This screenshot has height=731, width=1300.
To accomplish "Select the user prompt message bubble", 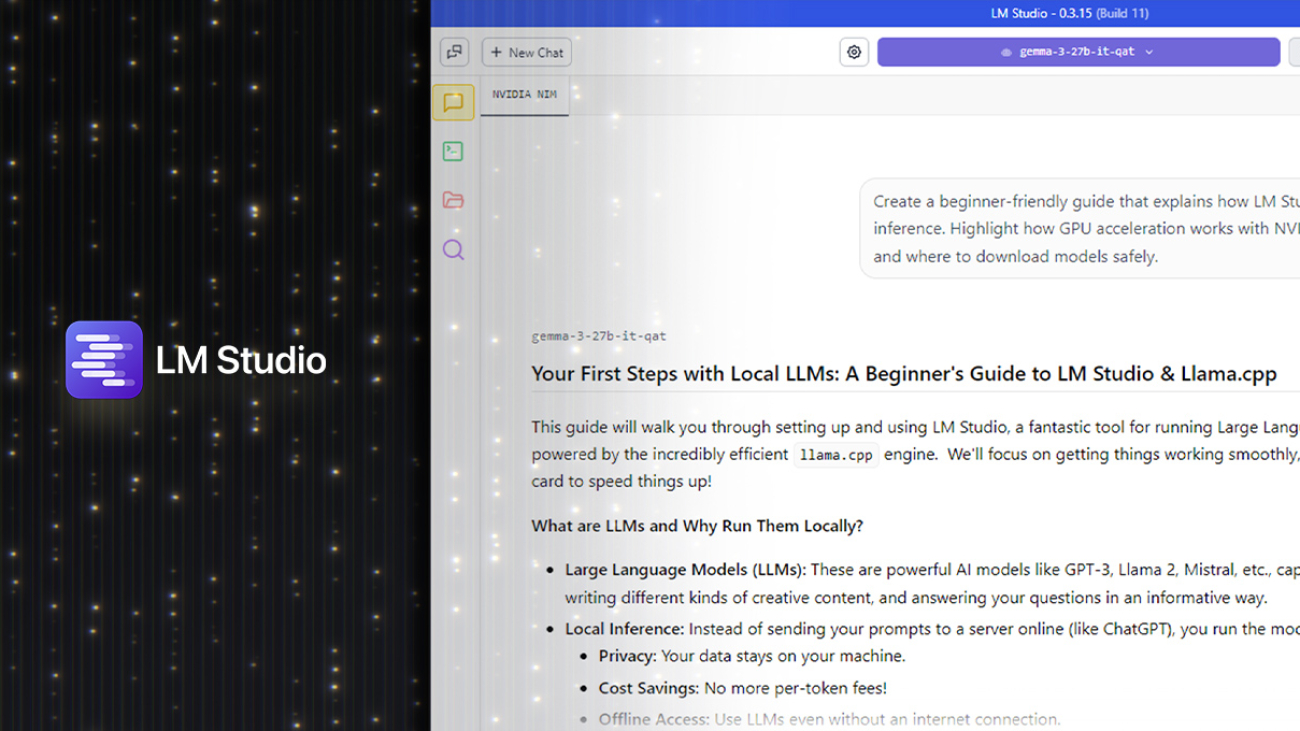I will pyautogui.click(x=1080, y=229).
